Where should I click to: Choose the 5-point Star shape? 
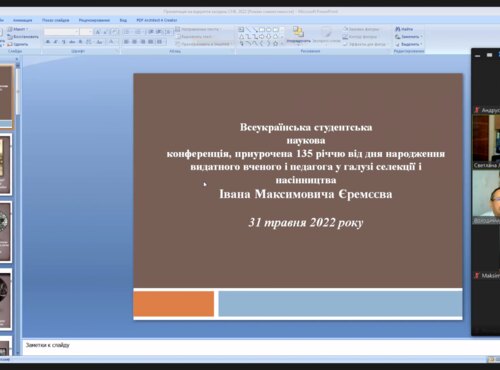[276, 44]
